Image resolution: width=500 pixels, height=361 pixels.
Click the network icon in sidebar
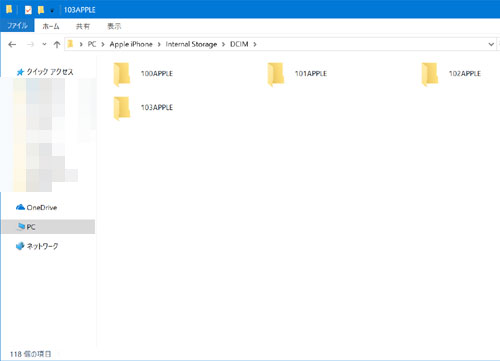20,246
